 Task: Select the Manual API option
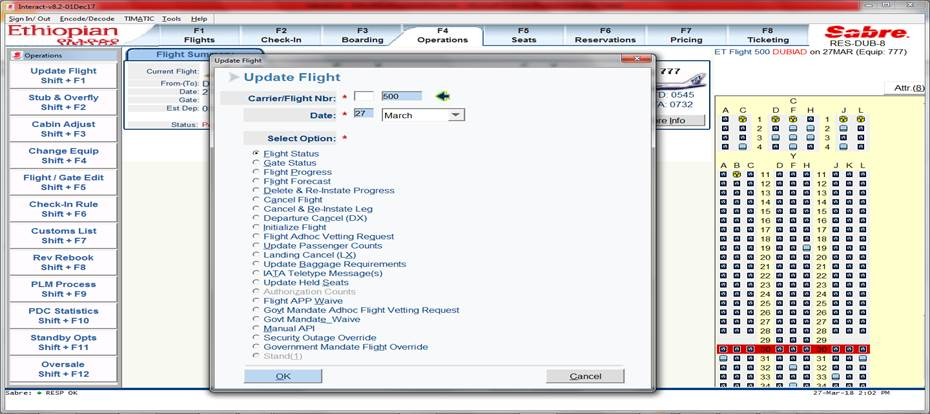tap(256, 328)
